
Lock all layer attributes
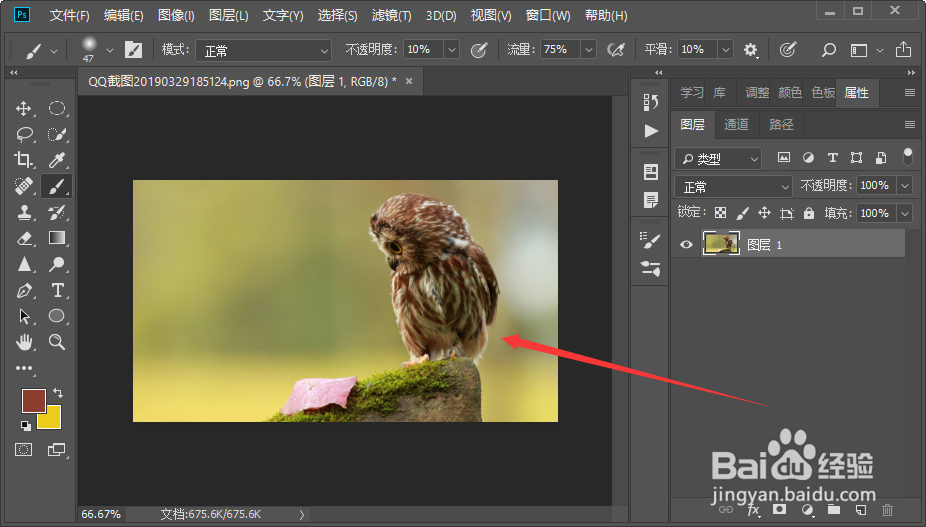tap(809, 213)
